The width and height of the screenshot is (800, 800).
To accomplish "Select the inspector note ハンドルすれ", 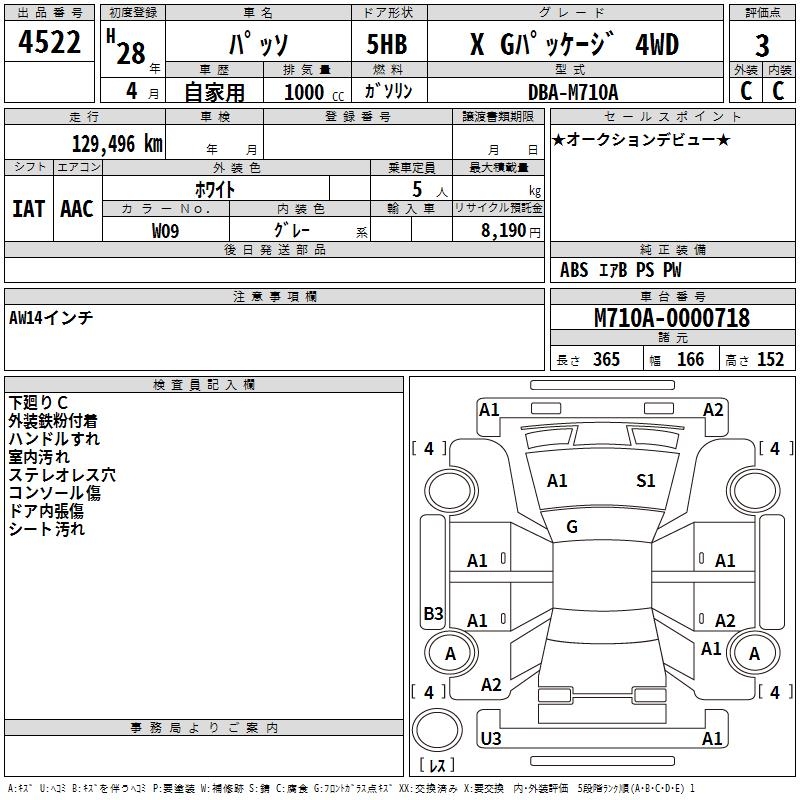I will click(x=54, y=439).
